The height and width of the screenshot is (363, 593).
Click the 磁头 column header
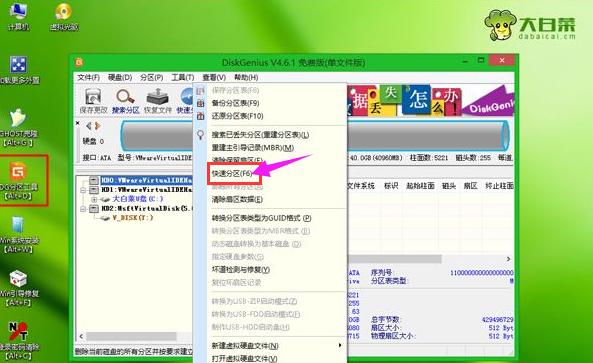pyautogui.click(x=449, y=186)
